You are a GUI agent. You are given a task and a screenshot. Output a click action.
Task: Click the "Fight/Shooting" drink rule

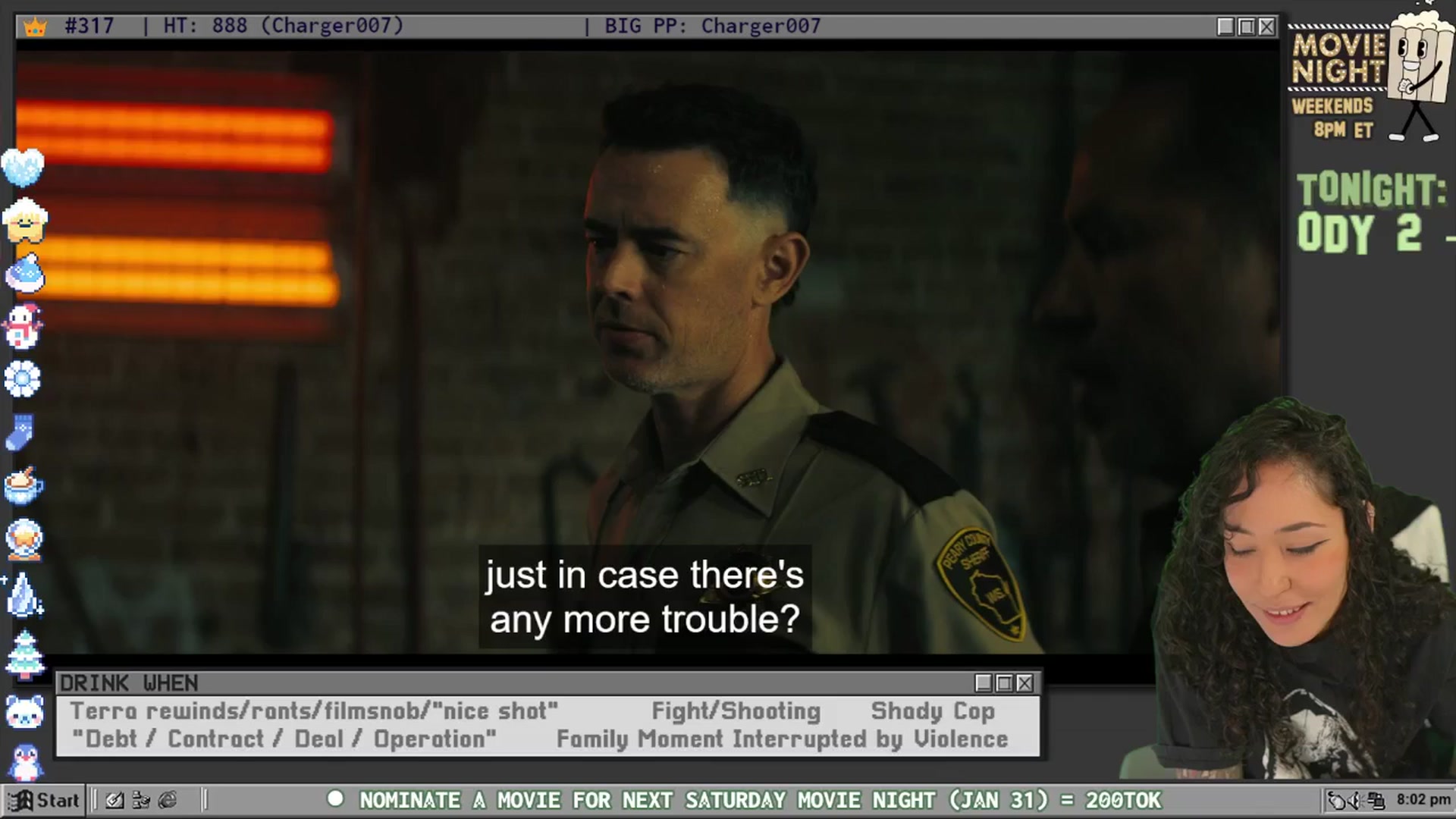(x=736, y=711)
